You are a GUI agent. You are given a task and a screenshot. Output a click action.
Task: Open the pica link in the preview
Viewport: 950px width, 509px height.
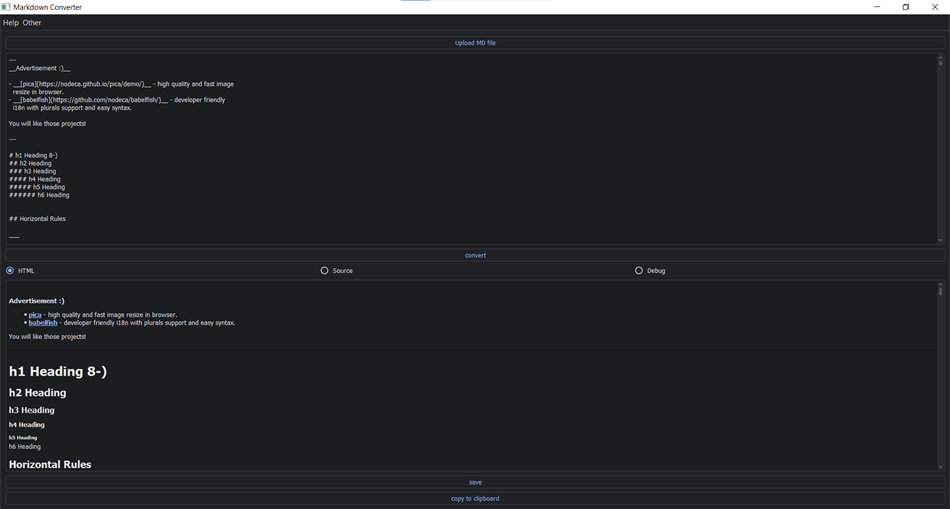[35, 315]
